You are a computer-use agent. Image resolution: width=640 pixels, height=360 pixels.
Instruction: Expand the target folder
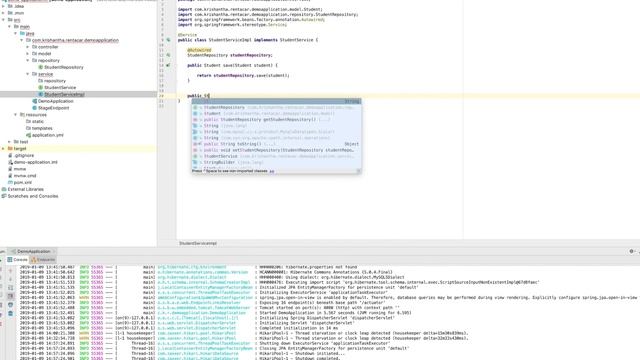(x=3, y=149)
